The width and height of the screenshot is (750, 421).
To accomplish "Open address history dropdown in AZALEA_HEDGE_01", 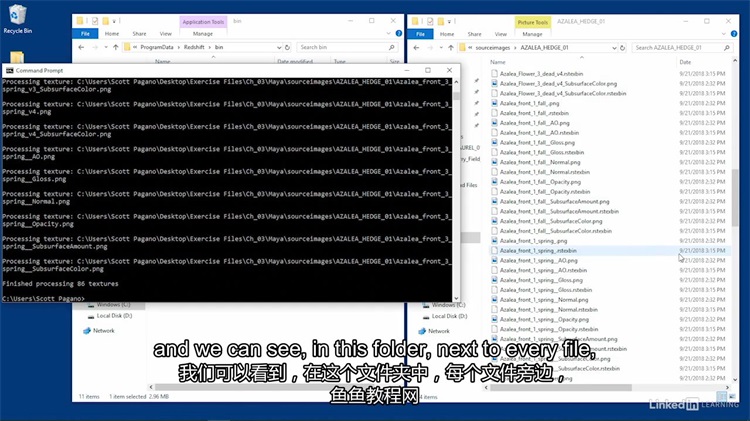I will [x=614, y=48].
